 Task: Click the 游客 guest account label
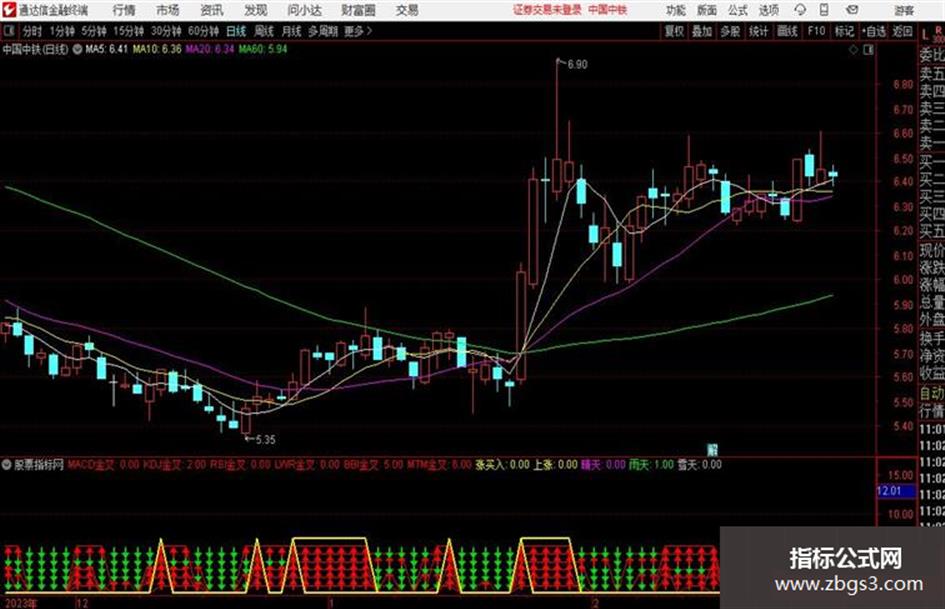[x=904, y=10]
